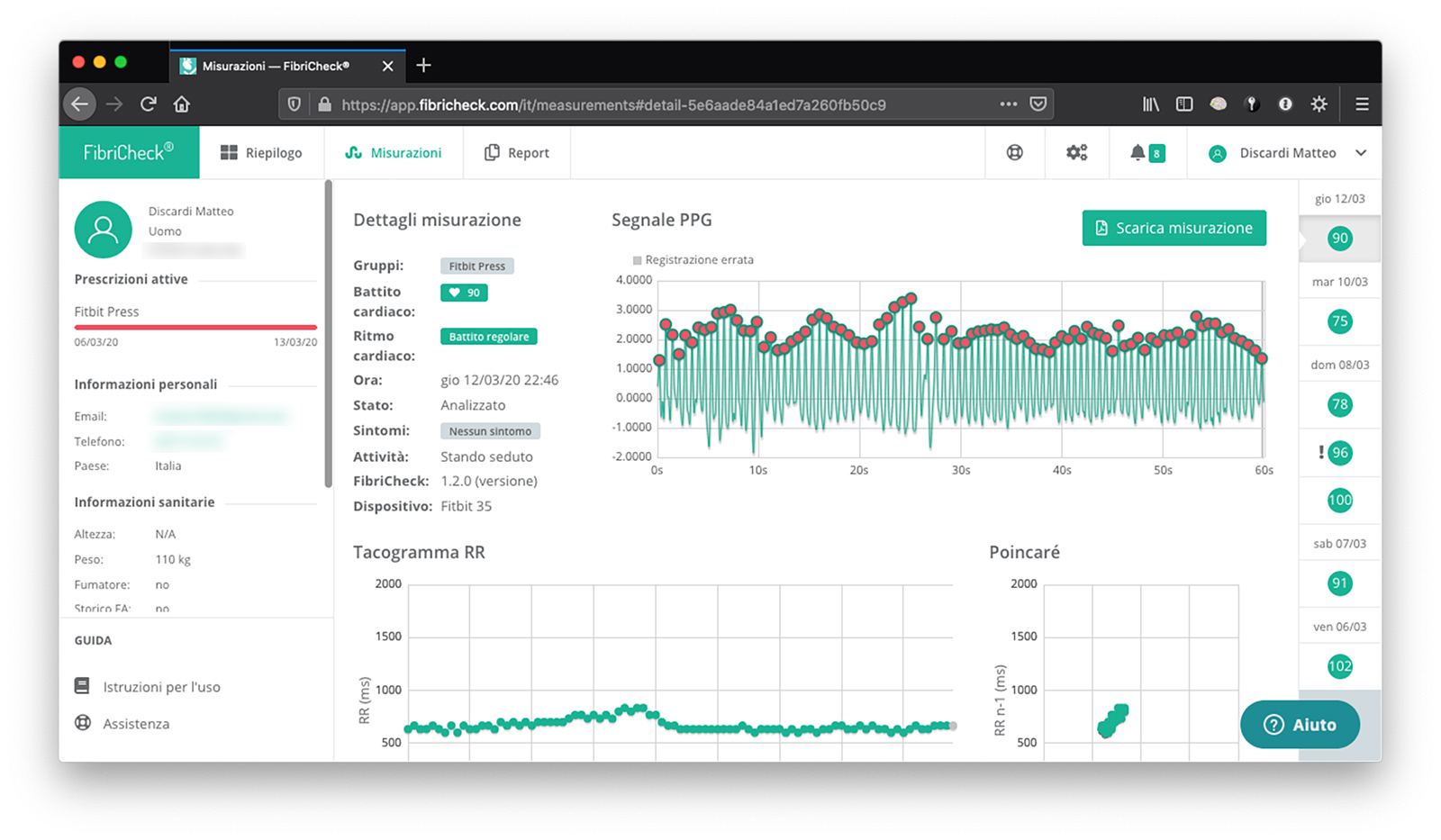
Task: Open the page actions three-dots menu
Action: [x=1009, y=104]
